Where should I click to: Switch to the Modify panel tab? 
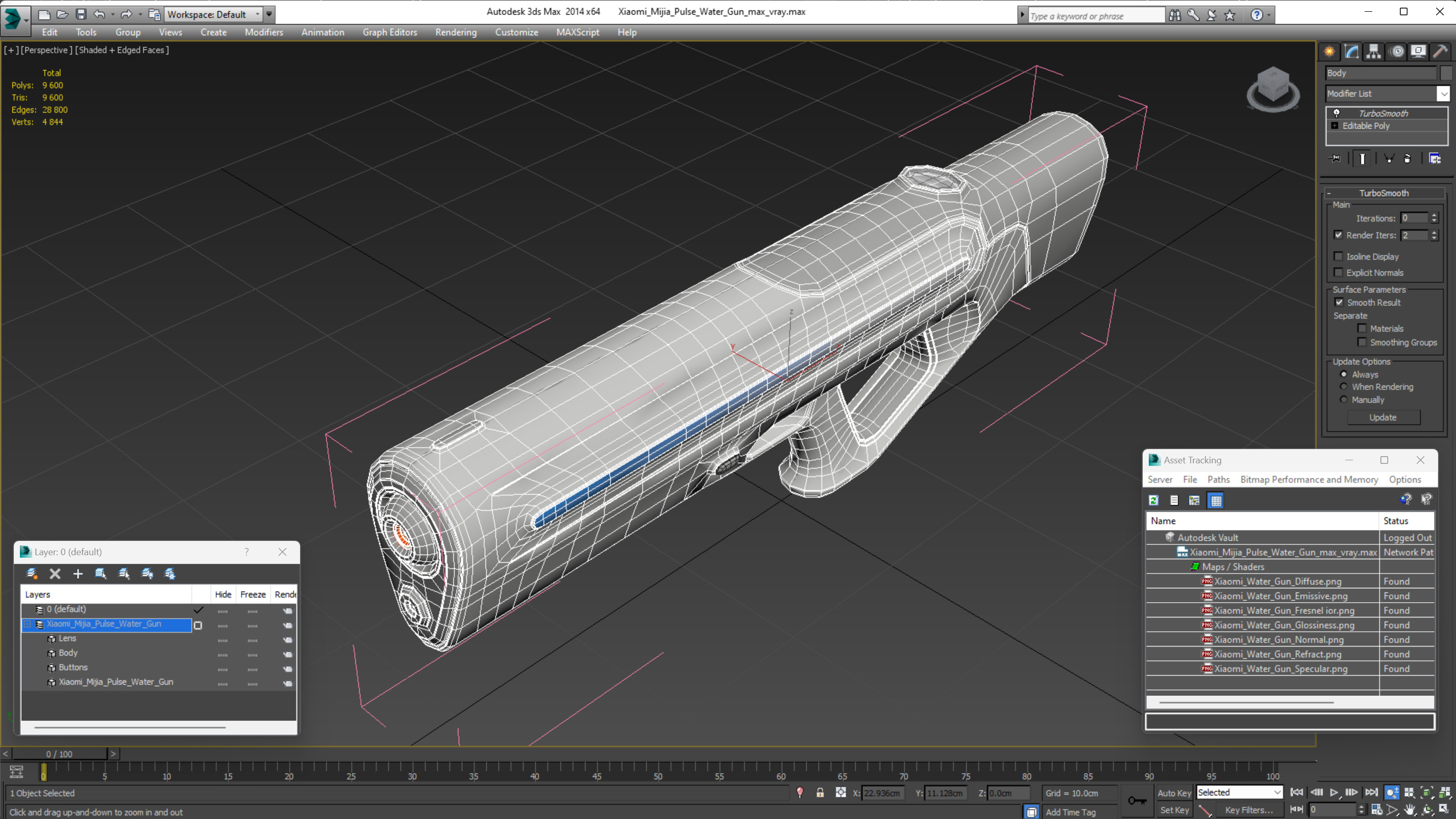(x=1351, y=52)
